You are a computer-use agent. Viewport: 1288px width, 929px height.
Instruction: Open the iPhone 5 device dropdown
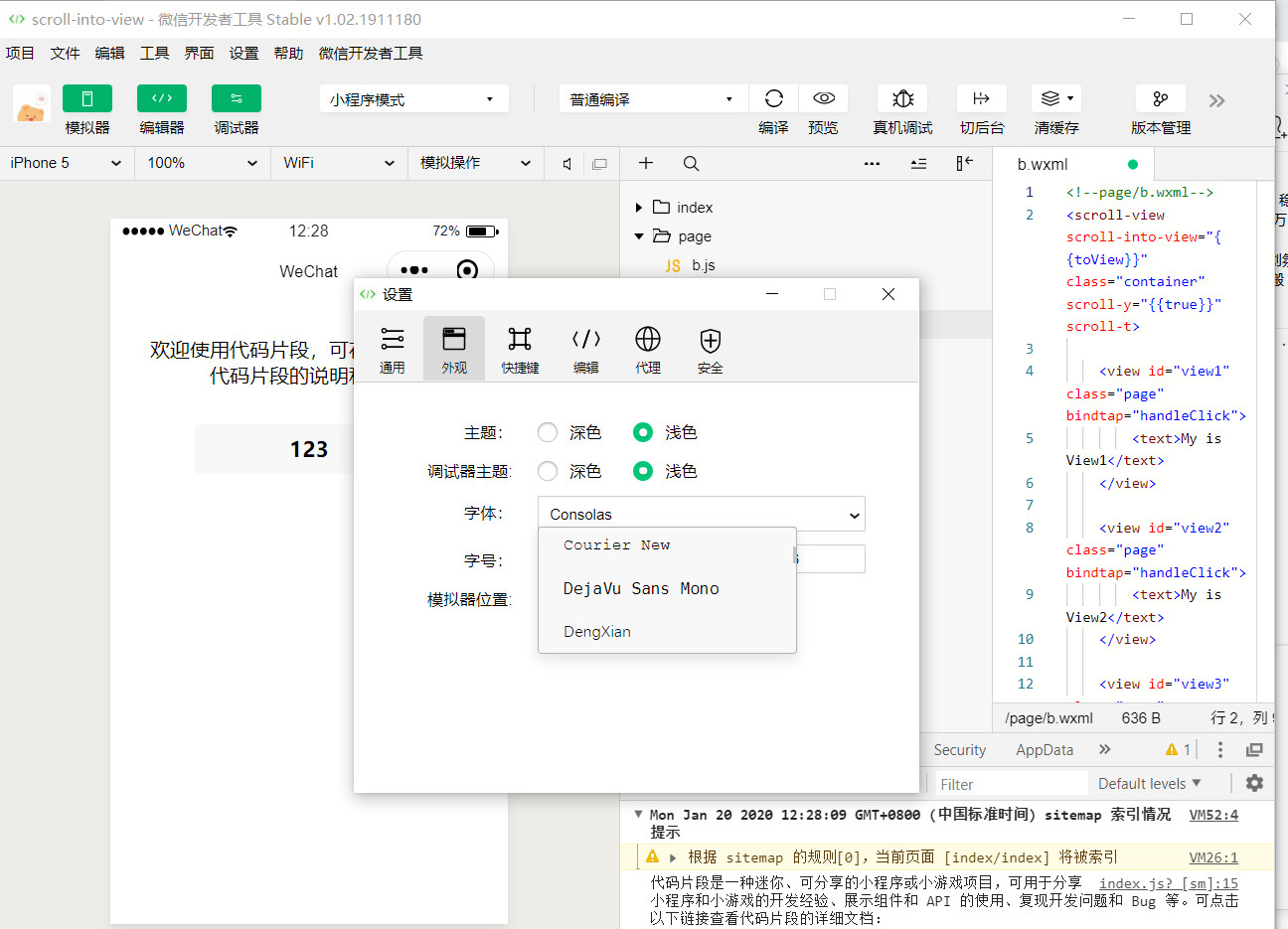click(67, 163)
